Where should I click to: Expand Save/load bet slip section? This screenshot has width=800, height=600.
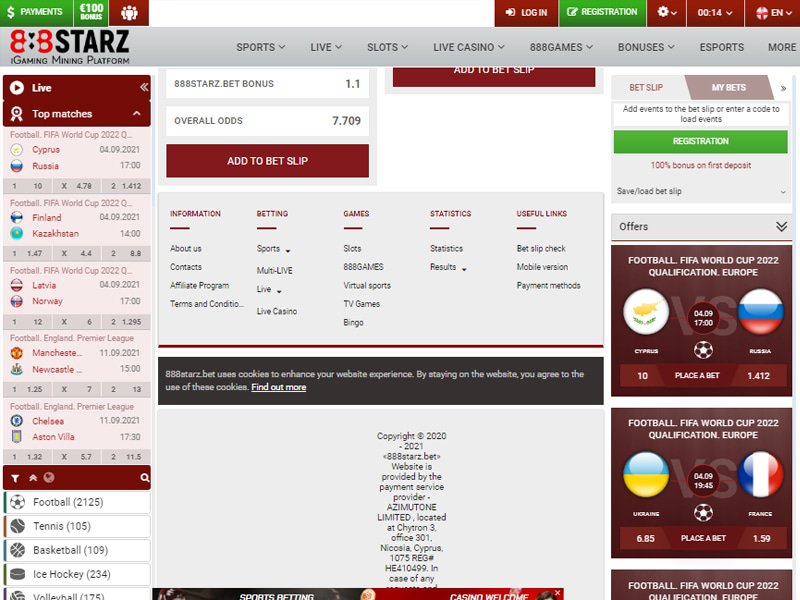tap(701, 191)
